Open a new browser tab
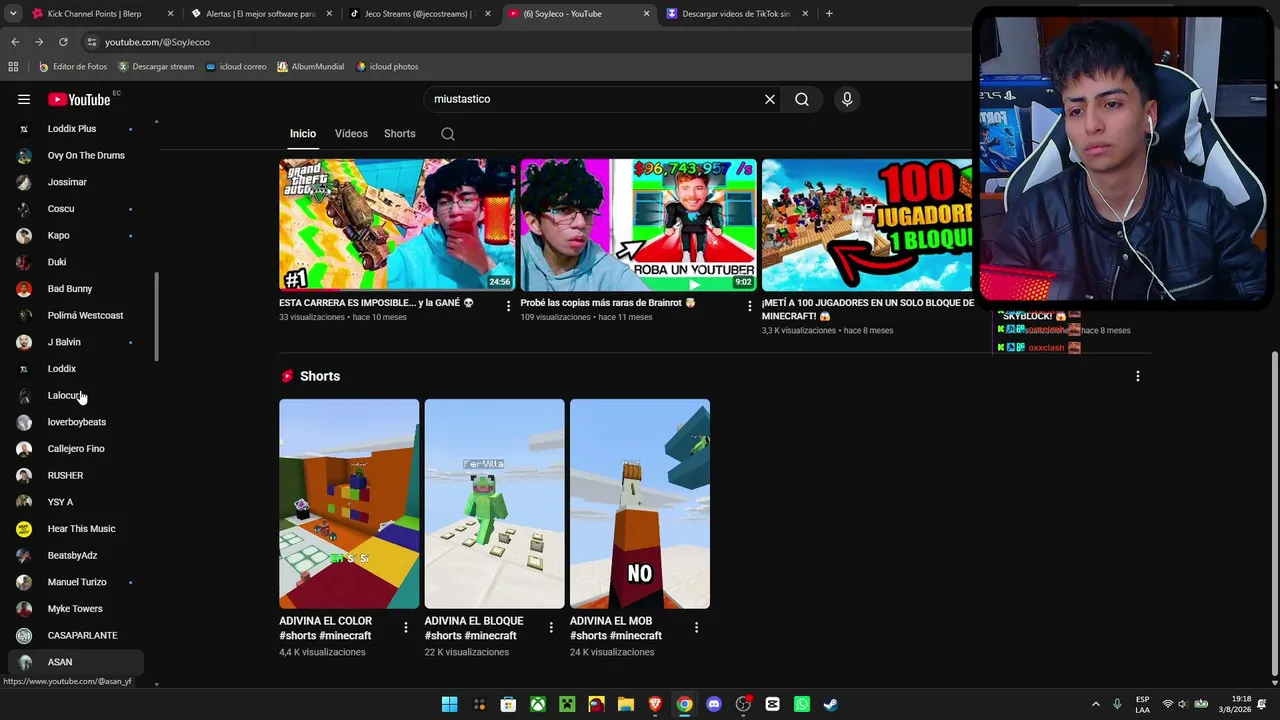The width and height of the screenshot is (1280, 720). point(829,14)
